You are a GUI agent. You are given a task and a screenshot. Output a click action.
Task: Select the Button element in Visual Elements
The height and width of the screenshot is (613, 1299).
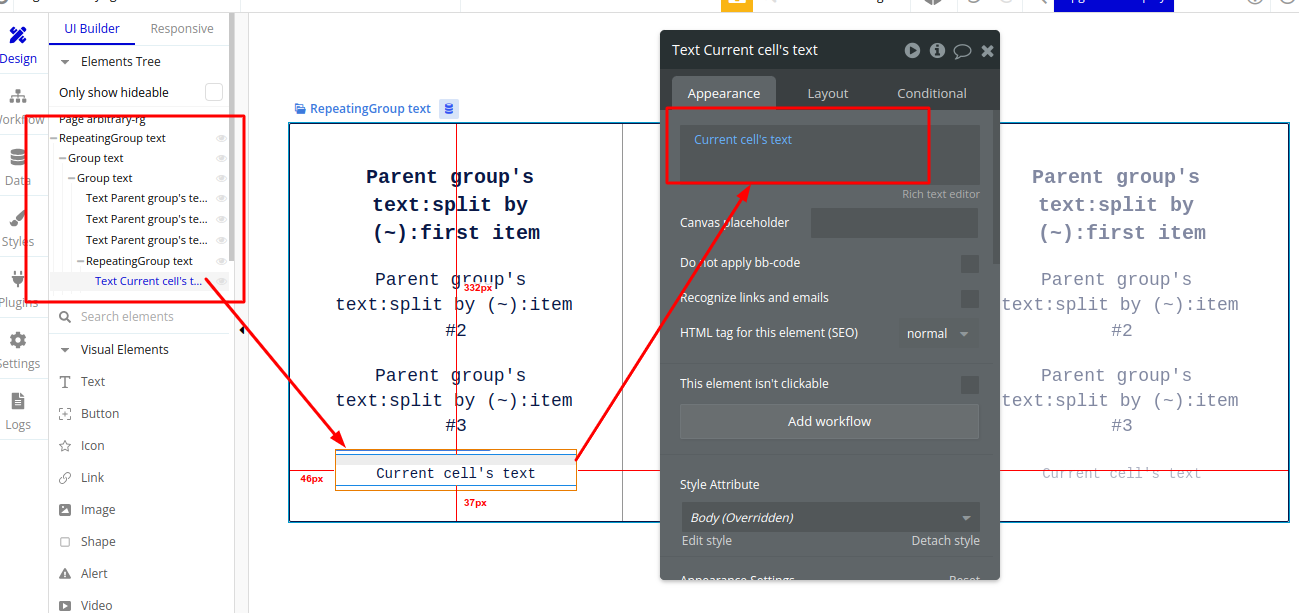pos(99,414)
